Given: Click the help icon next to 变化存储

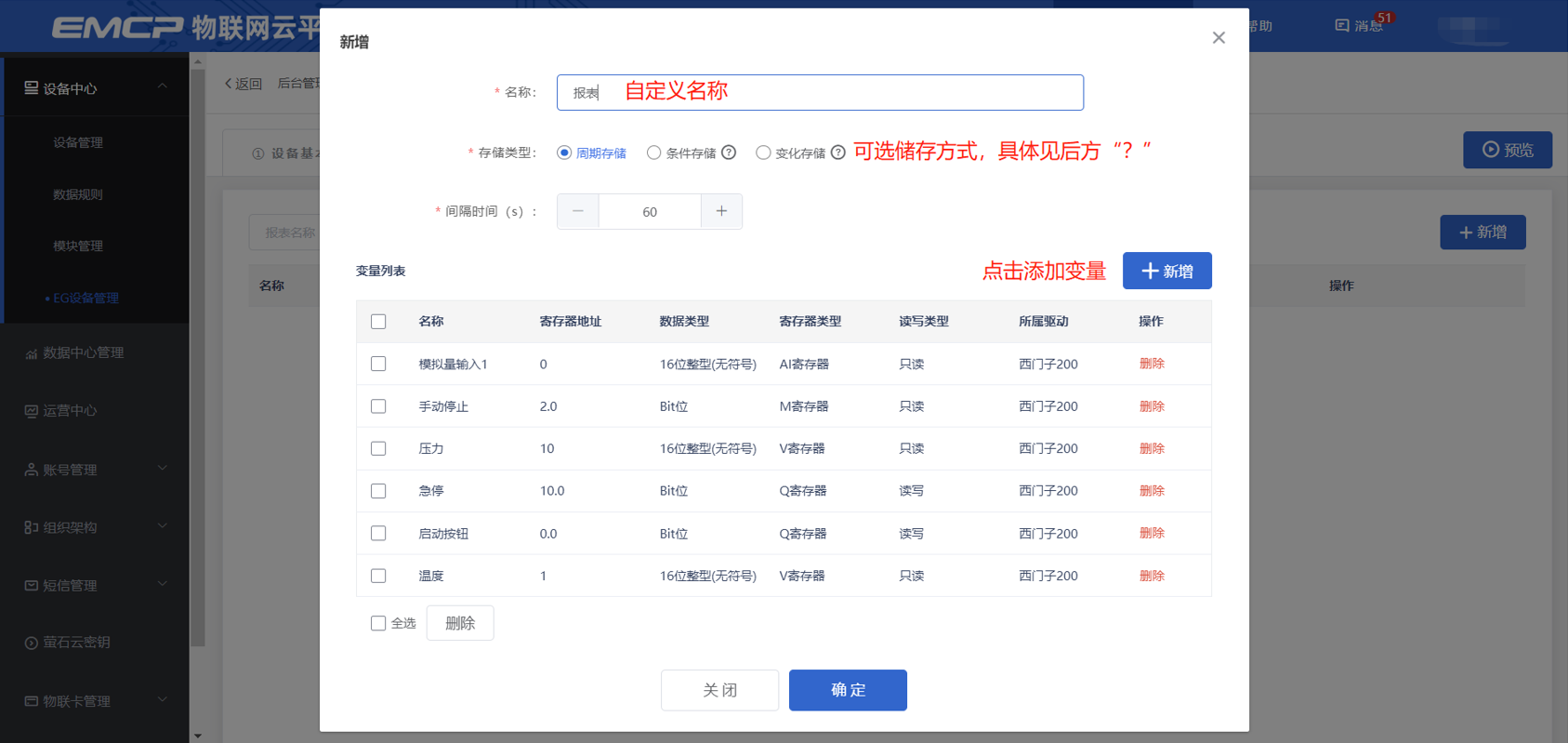Looking at the screenshot, I should [837, 153].
